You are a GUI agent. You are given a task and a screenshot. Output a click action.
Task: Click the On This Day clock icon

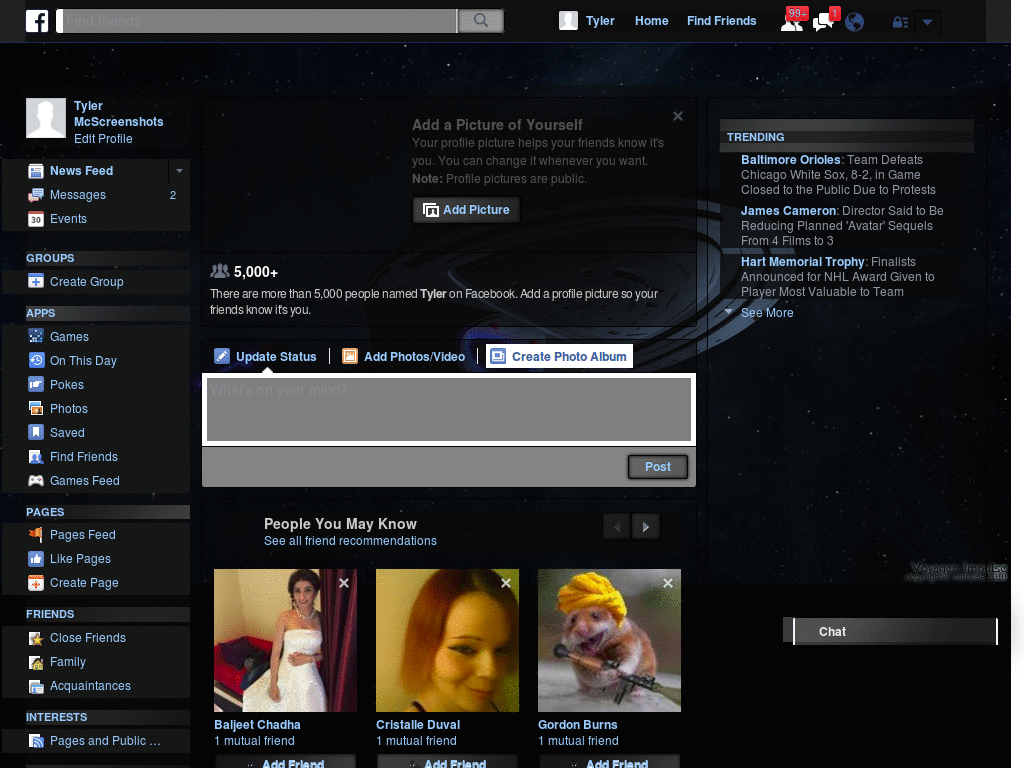(36, 361)
